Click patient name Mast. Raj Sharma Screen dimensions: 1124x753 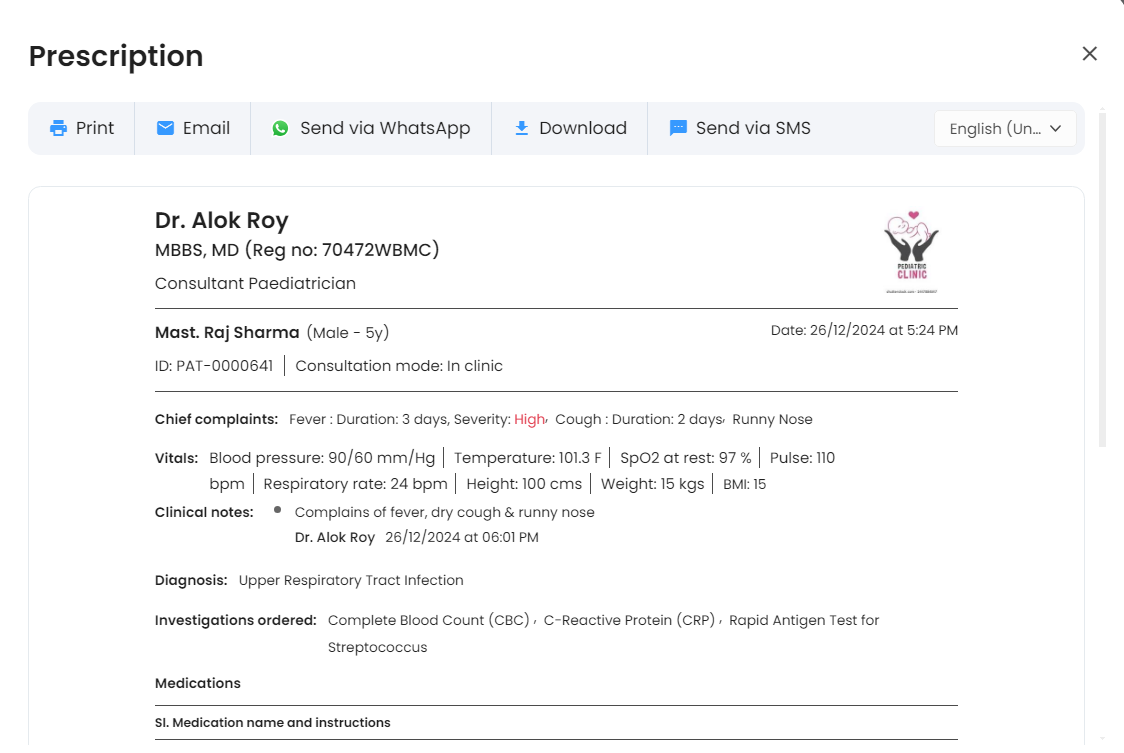tap(227, 333)
